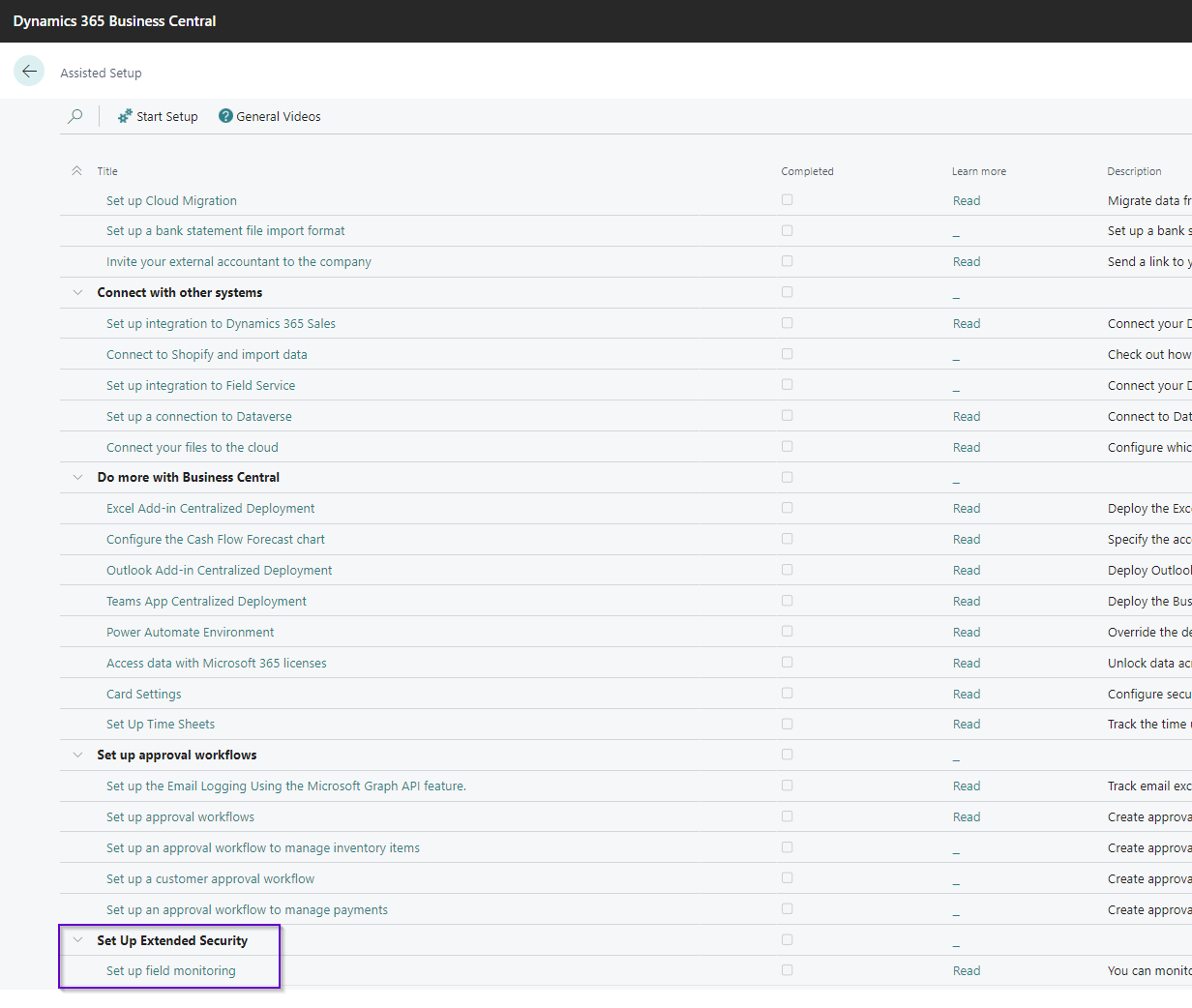
Task: Open the General Videos menu action
Action: [x=279, y=116]
